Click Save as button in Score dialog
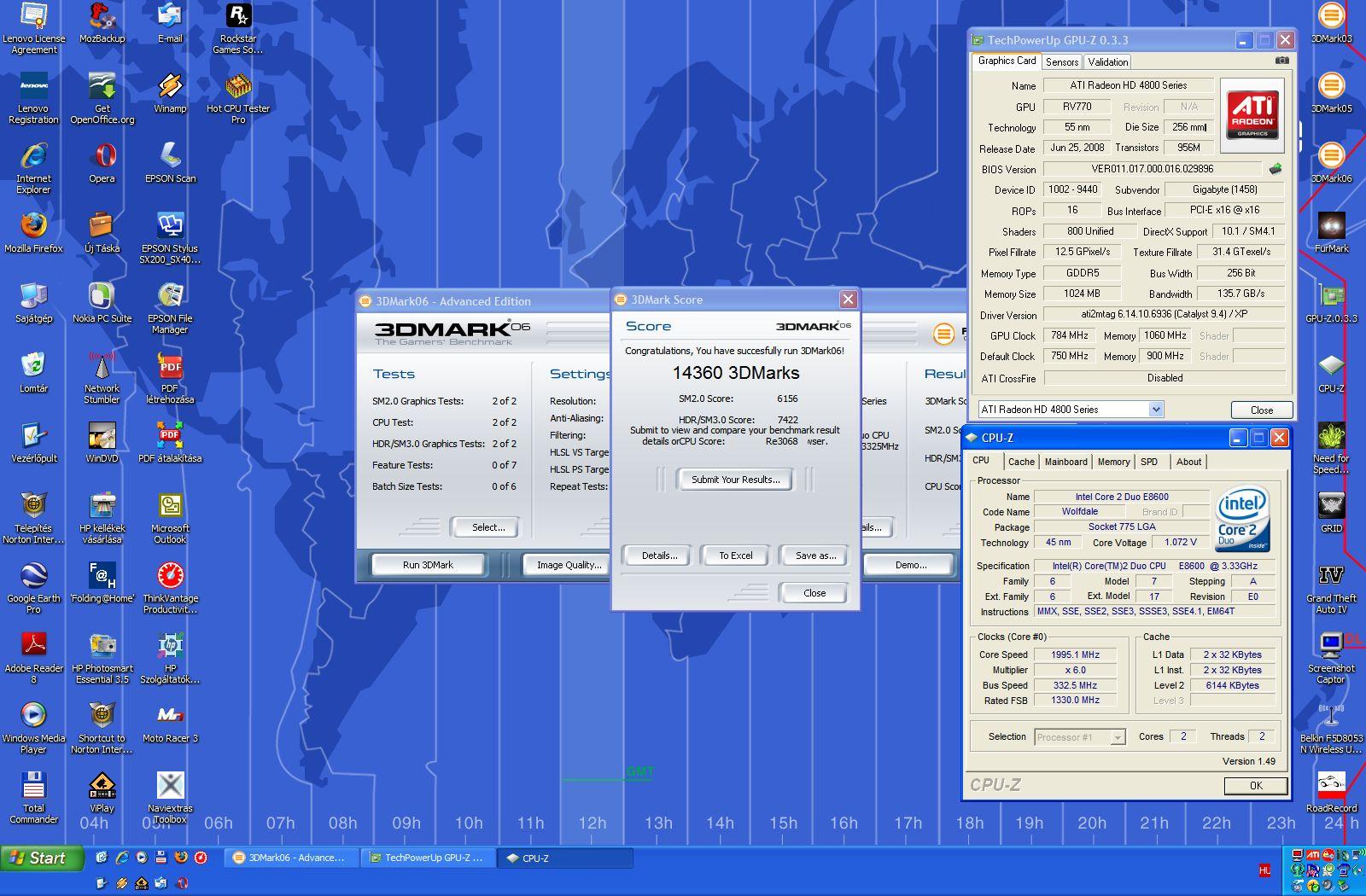 tap(815, 556)
